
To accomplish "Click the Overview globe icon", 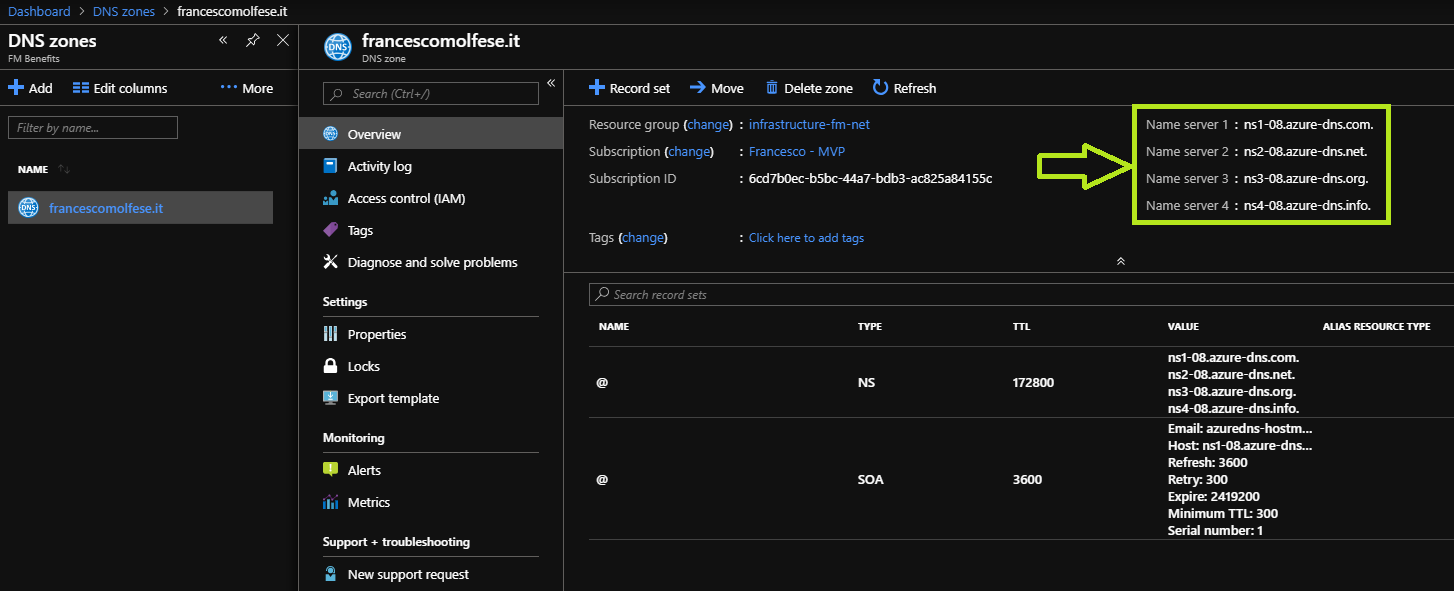I will click(x=331, y=134).
